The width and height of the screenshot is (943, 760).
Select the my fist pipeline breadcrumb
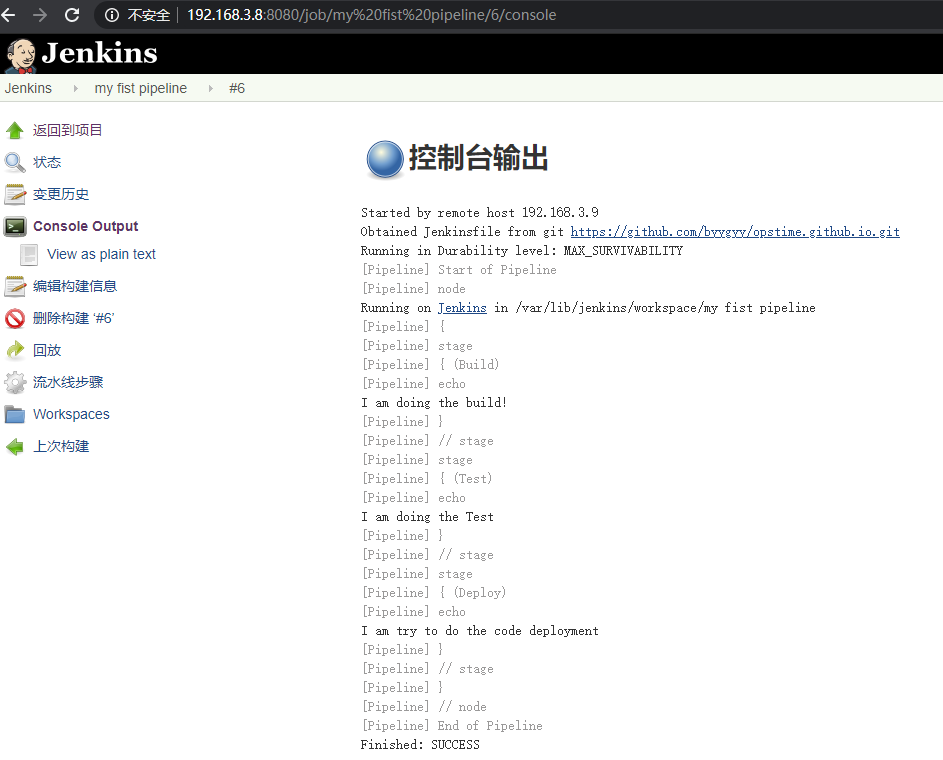tap(140, 88)
